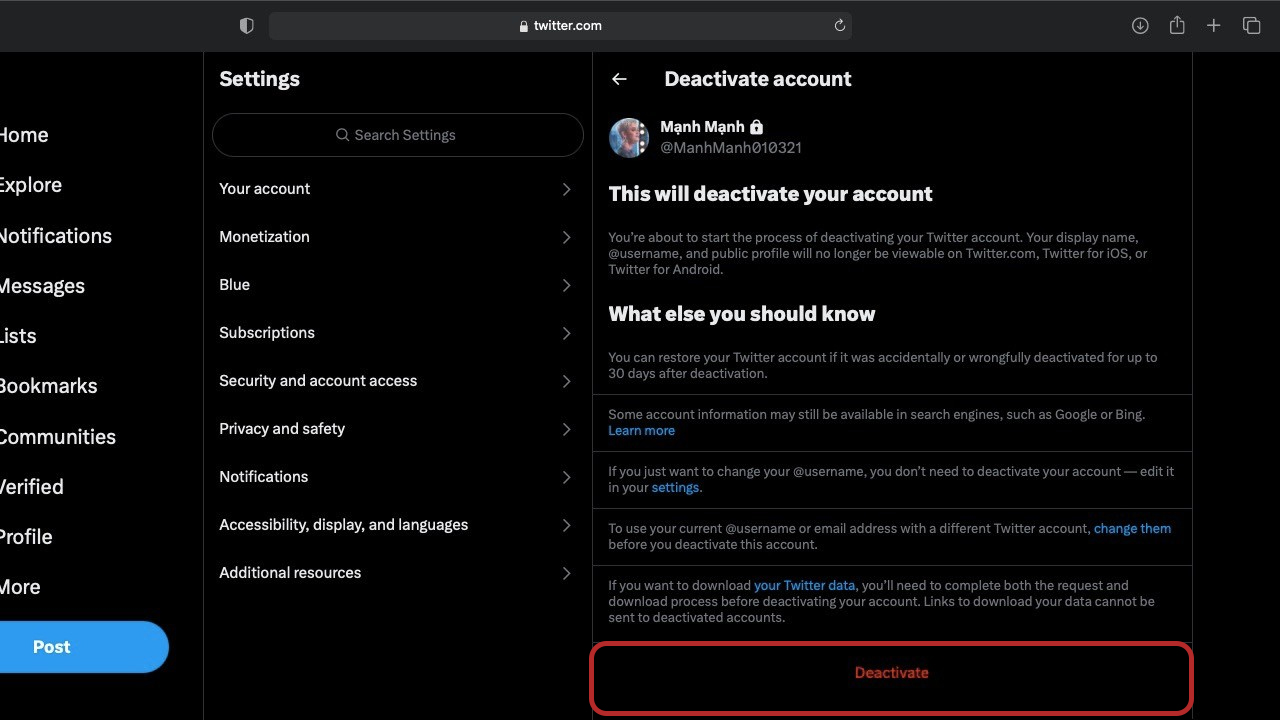Click the Deactivate account page title

pyautogui.click(x=758, y=79)
